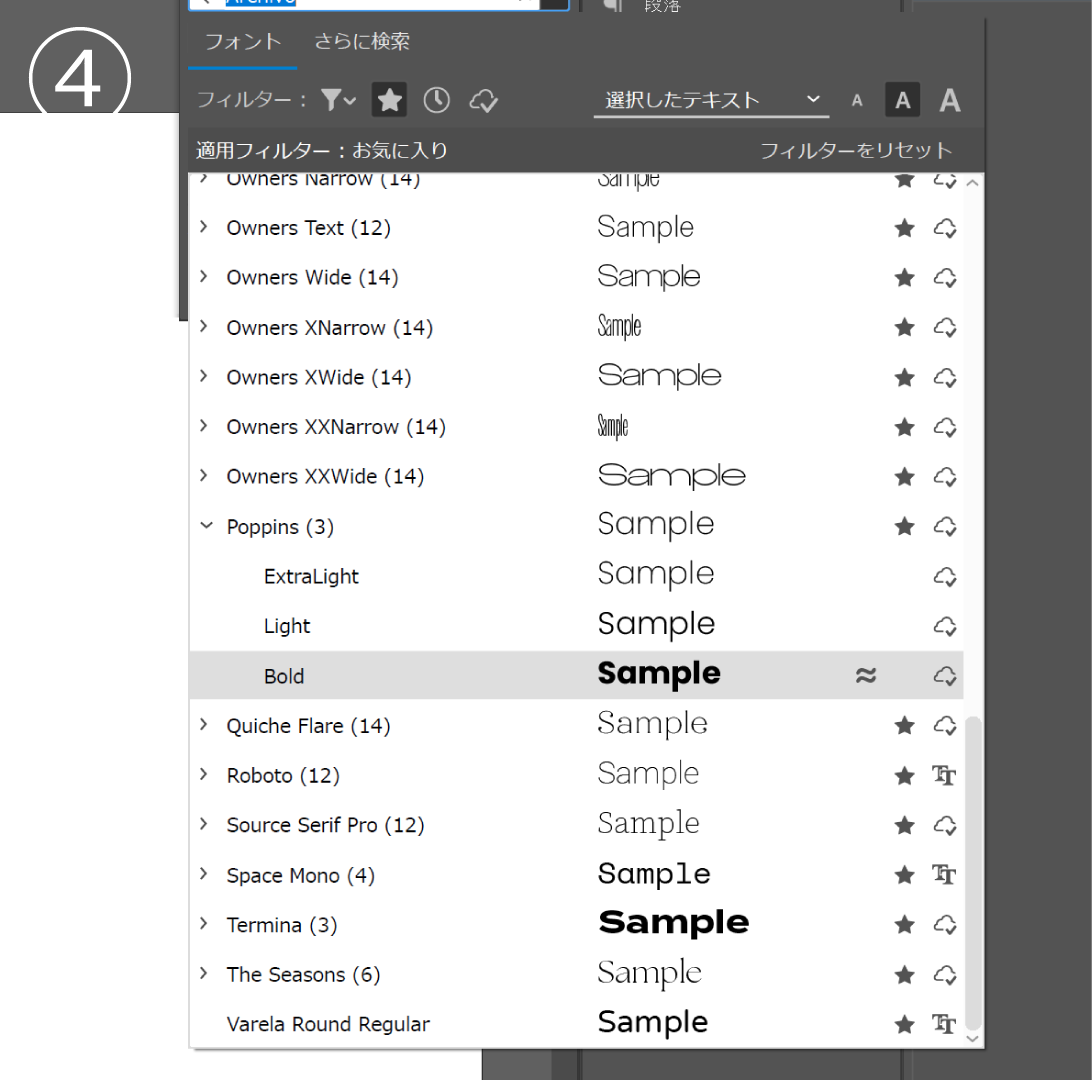This screenshot has height=1080, width=1092.
Task: Click cloud icon on Owners XXWide row
Action: (x=945, y=477)
